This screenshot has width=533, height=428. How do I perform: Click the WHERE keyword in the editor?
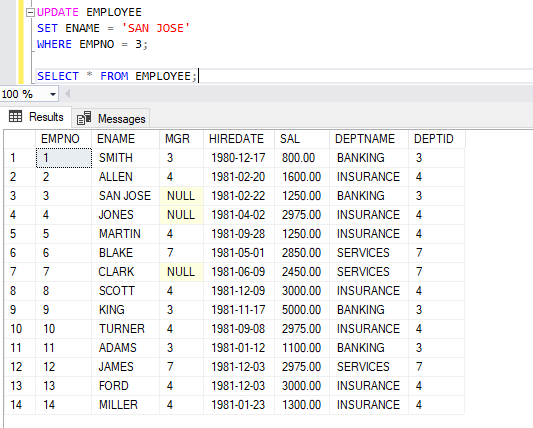pyautogui.click(x=54, y=44)
